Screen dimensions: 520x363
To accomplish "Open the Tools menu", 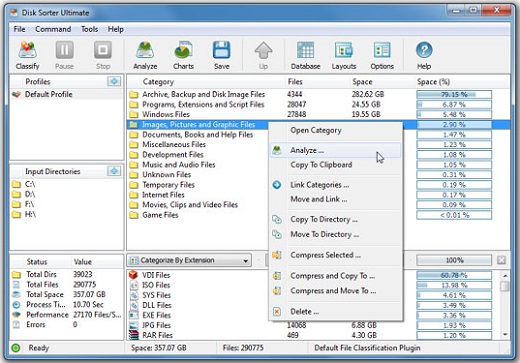I will point(89,29).
